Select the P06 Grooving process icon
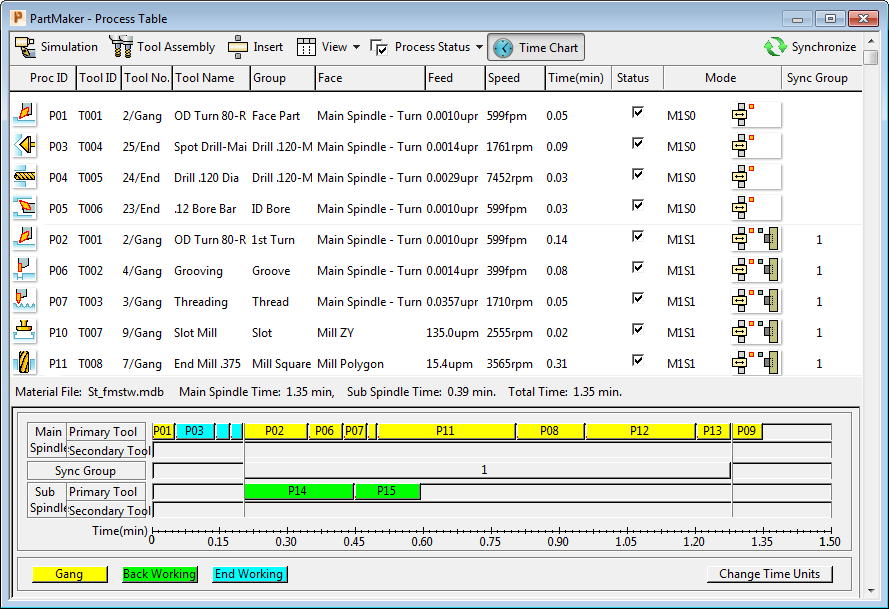The height and width of the screenshot is (609, 889). coord(24,270)
